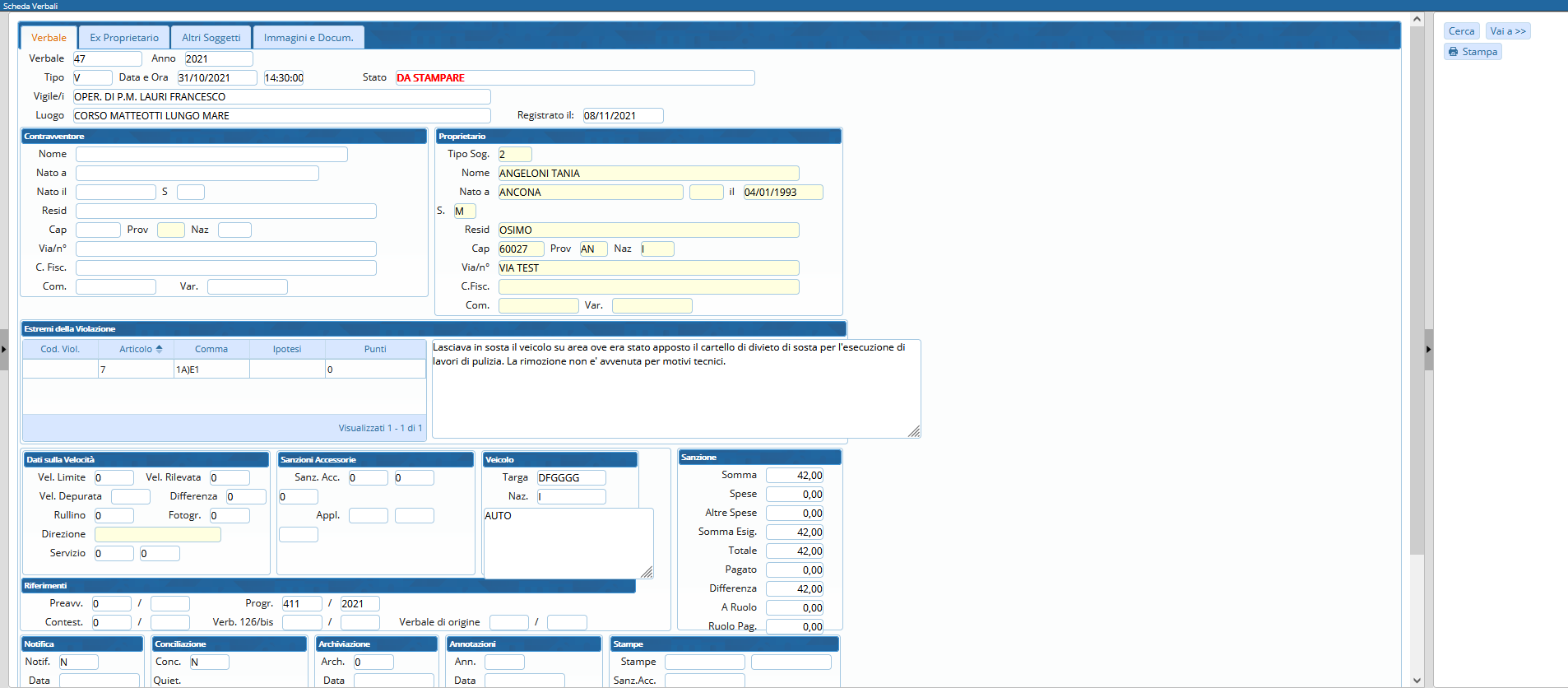Click the Somma amount field

(794, 476)
